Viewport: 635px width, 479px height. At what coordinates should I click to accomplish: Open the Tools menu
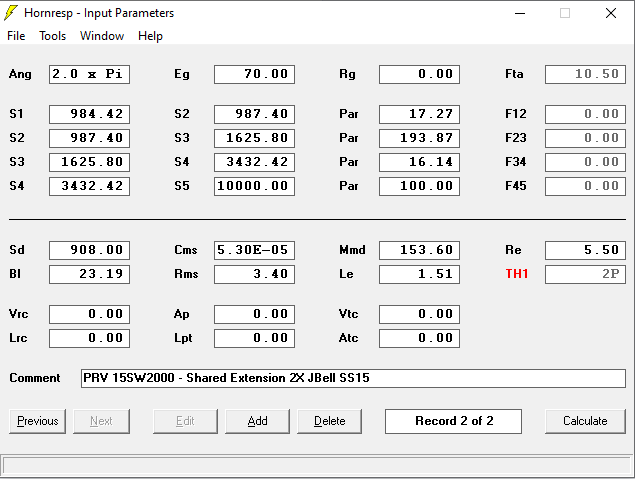pos(53,36)
